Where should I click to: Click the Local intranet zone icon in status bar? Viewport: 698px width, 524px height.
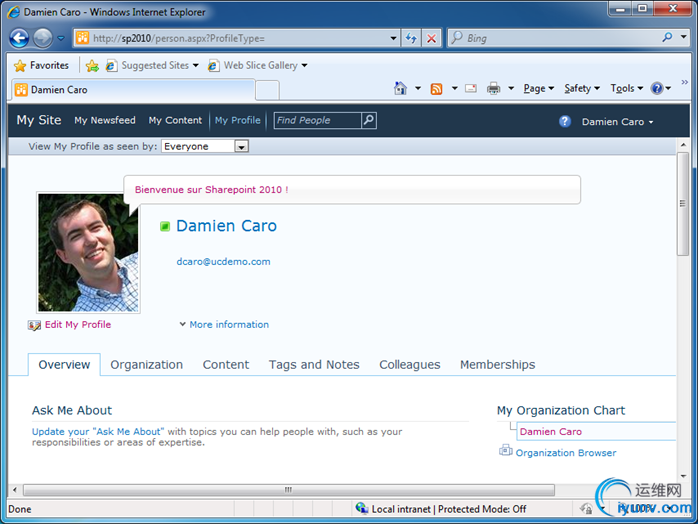(x=361, y=508)
